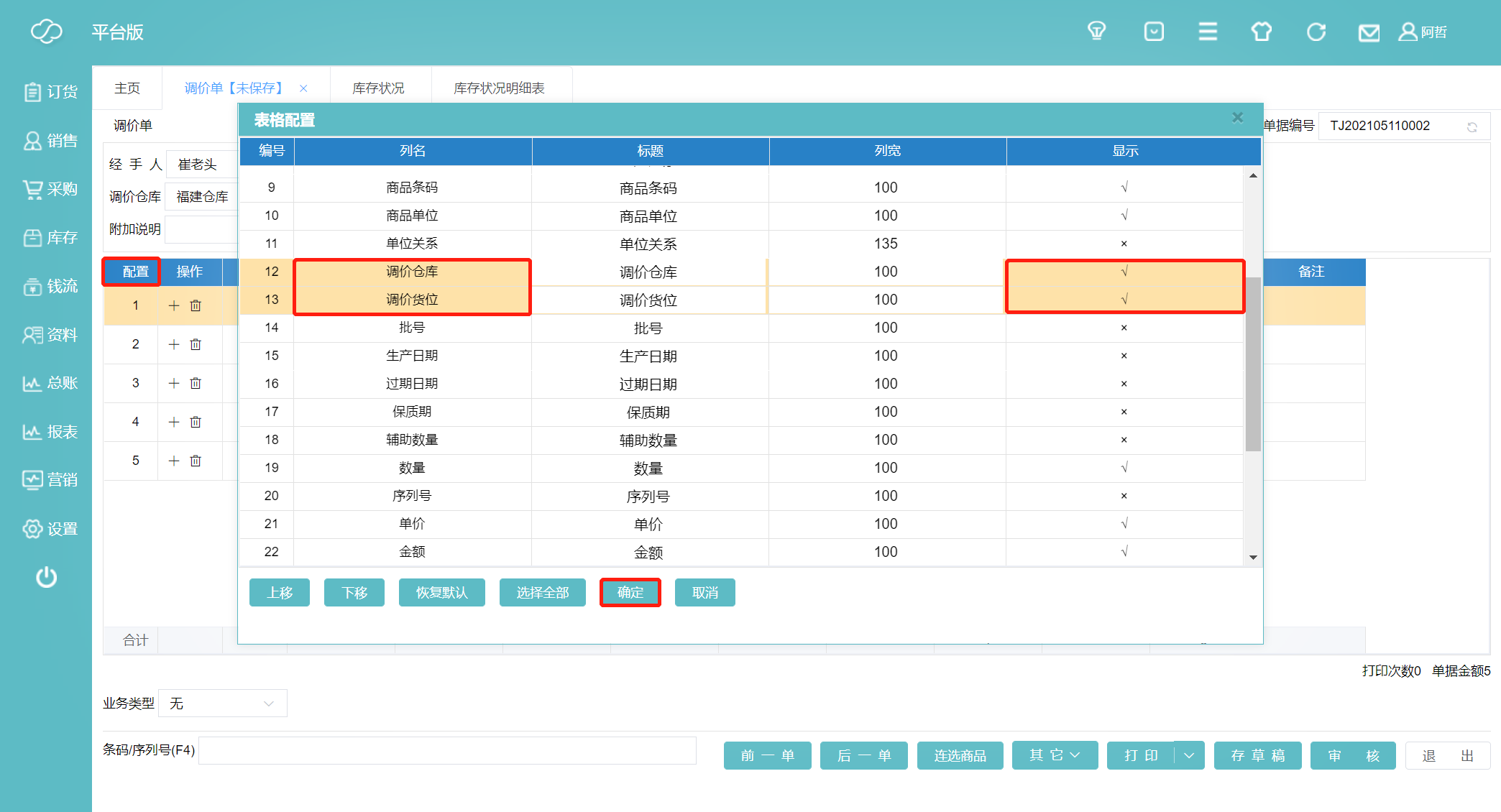The height and width of the screenshot is (812, 1501).
Task: Toggle display mark for 批号 row
Action: (x=1124, y=328)
